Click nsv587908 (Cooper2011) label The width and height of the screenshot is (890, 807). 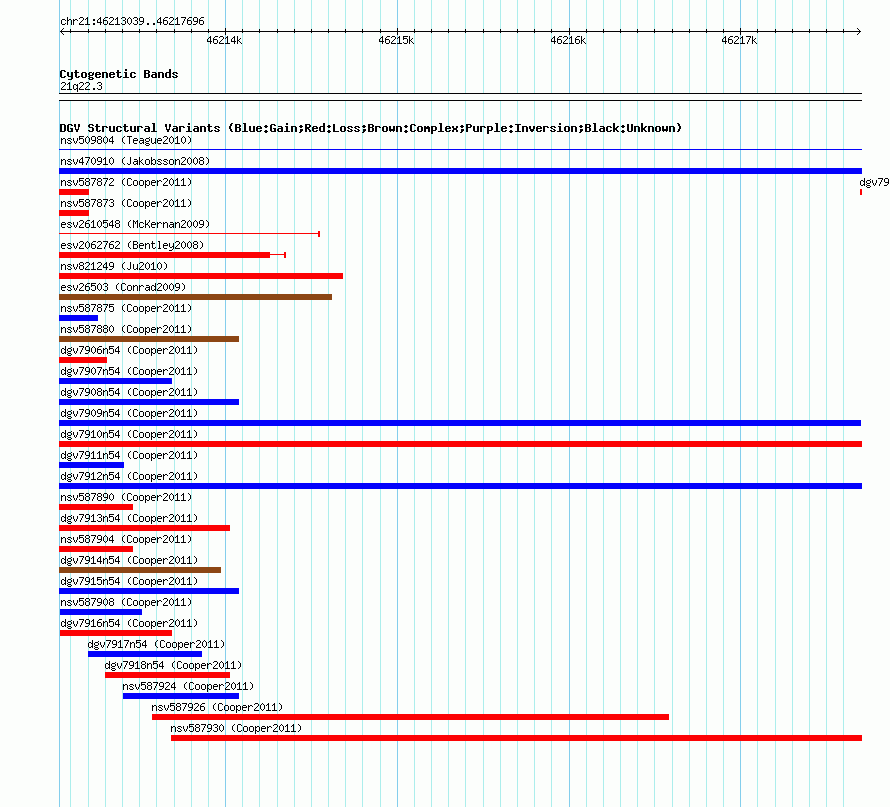click(x=126, y=602)
